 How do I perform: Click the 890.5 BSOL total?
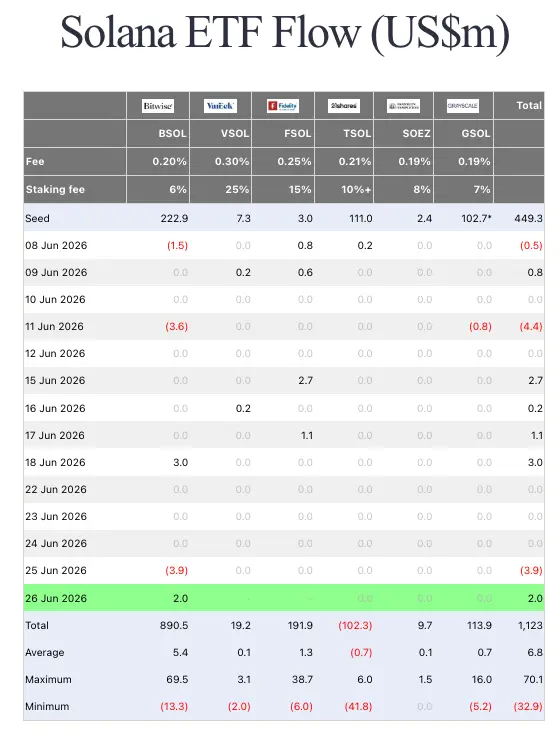tap(174, 625)
